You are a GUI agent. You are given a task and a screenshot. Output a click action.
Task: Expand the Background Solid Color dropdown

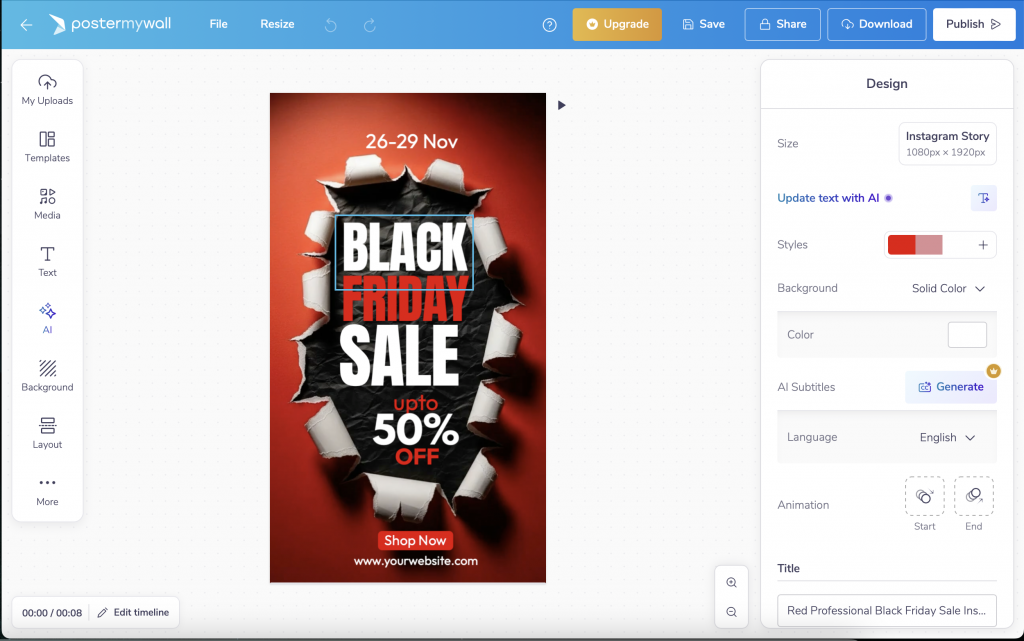tap(947, 288)
